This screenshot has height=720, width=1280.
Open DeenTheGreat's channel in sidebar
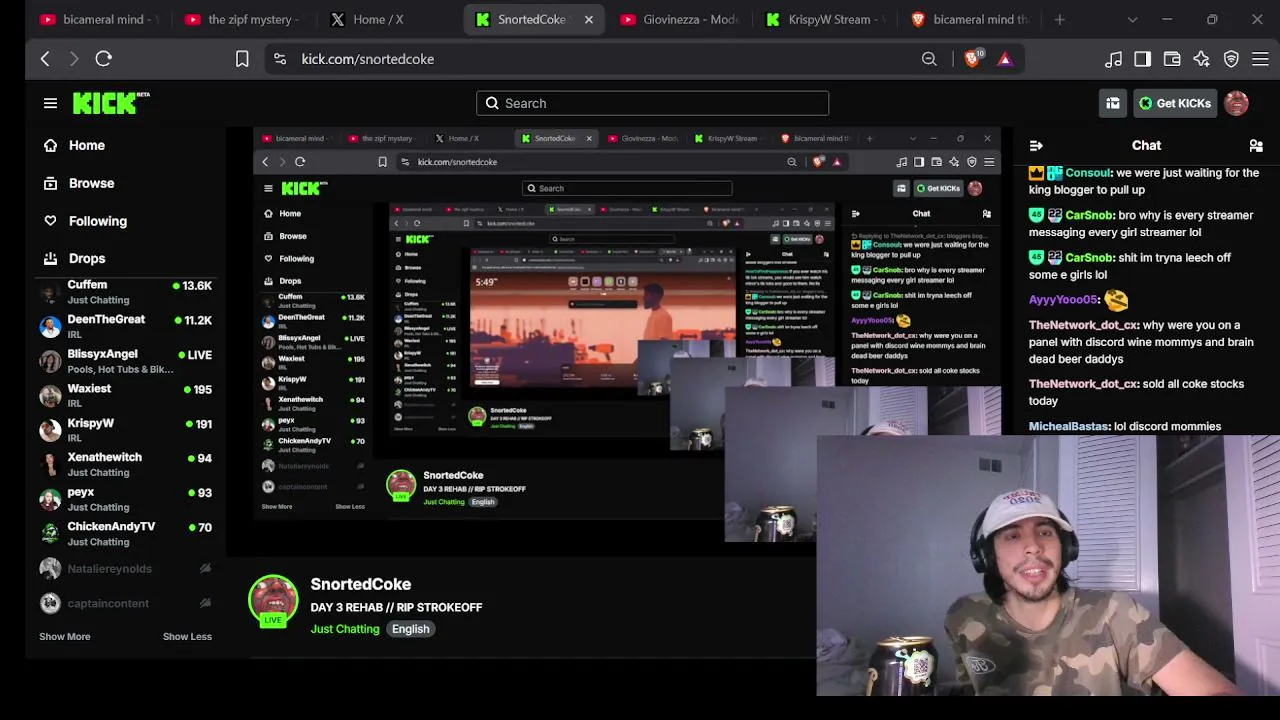(x=125, y=326)
